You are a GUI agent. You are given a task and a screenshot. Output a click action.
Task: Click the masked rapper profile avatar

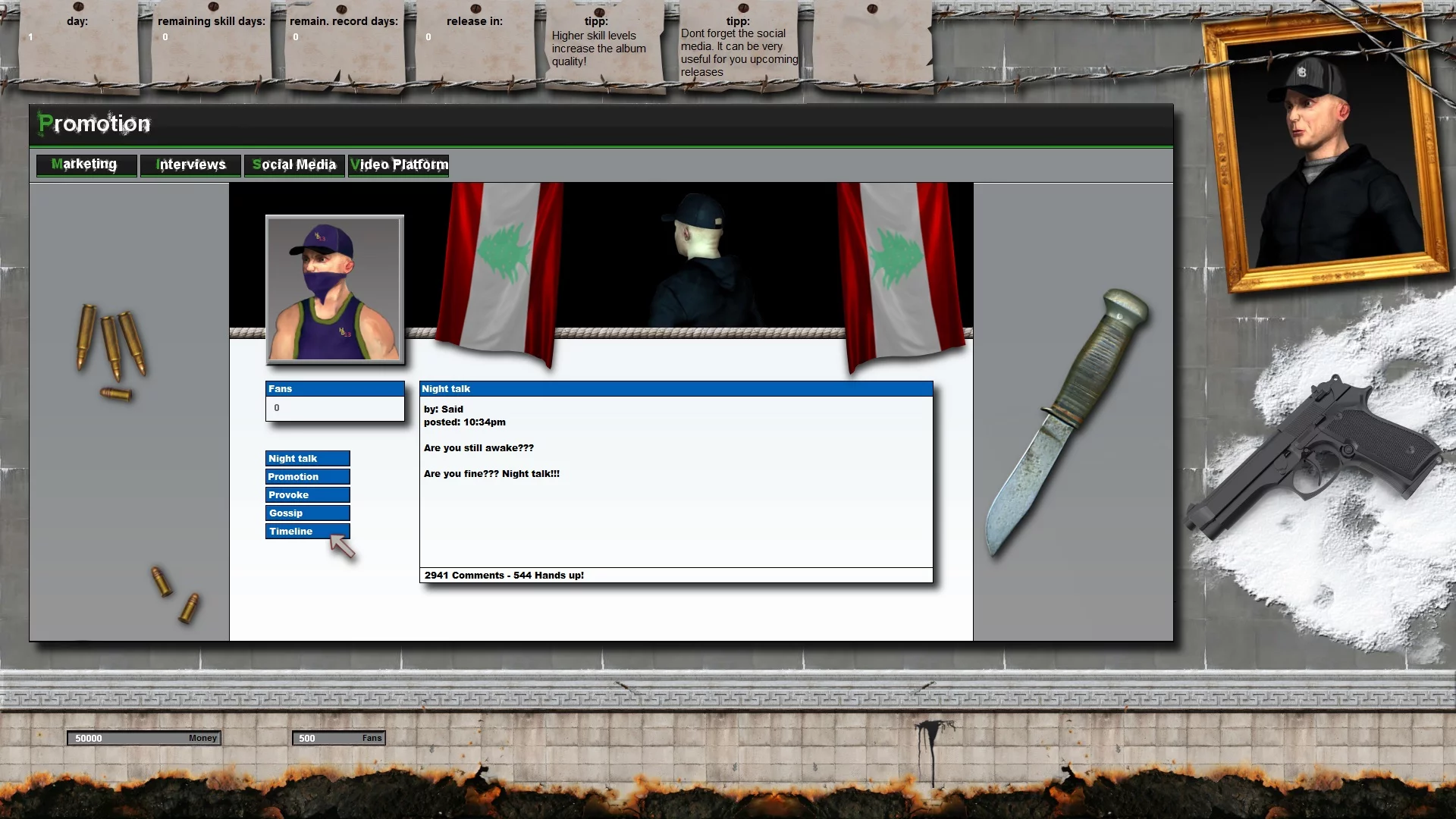point(334,289)
